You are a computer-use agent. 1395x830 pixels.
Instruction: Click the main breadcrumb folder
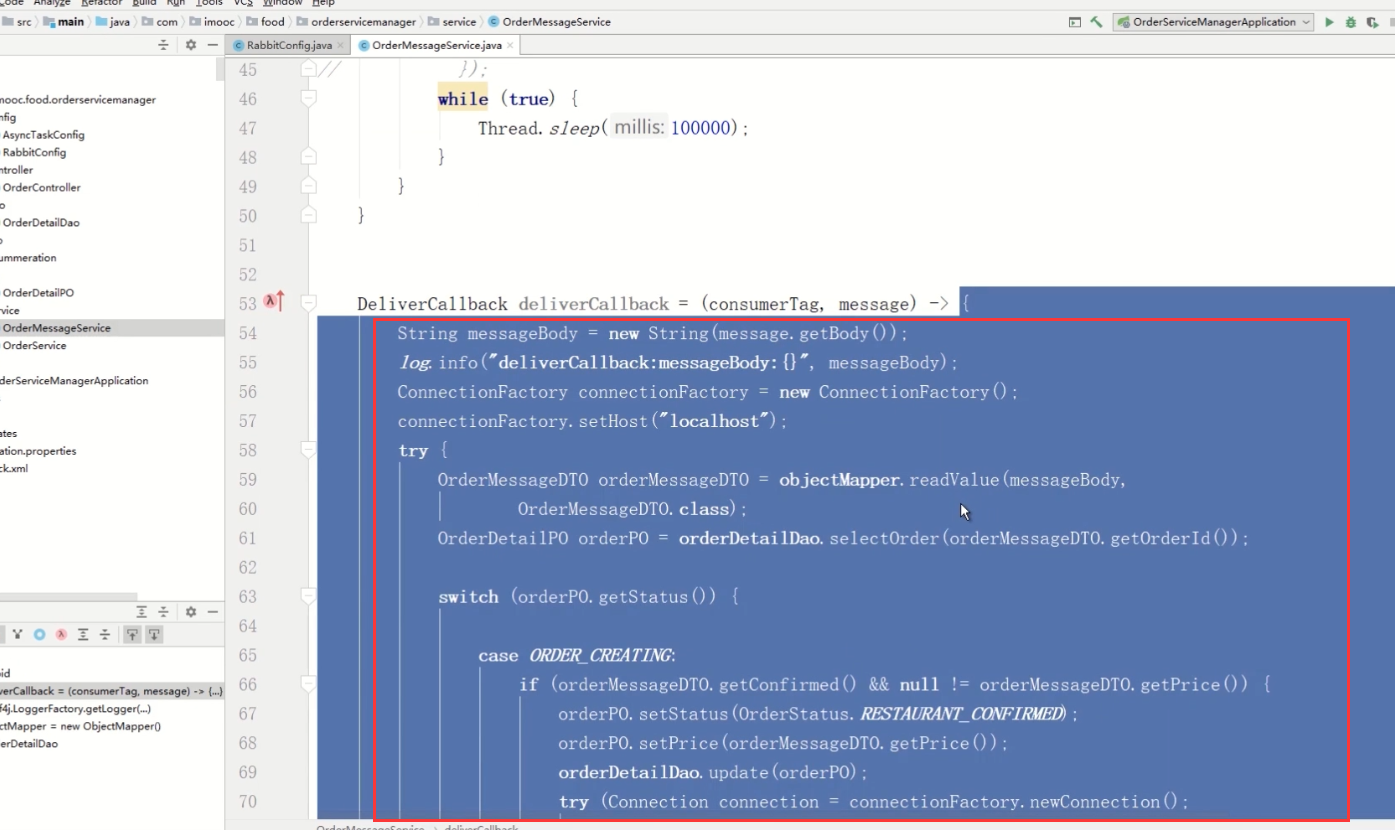(64, 21)
